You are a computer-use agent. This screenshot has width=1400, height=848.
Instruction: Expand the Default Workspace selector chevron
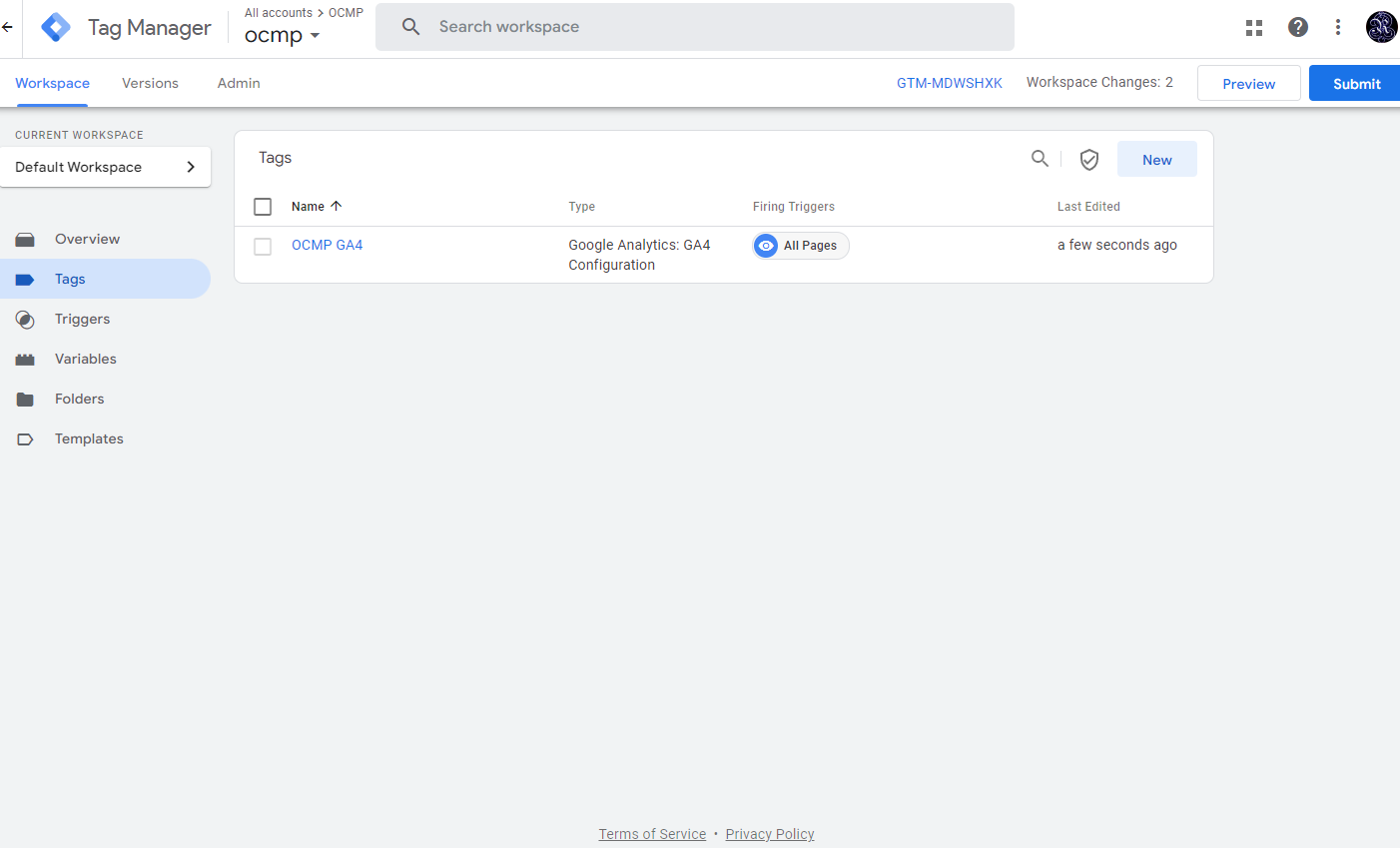point(191,167)
